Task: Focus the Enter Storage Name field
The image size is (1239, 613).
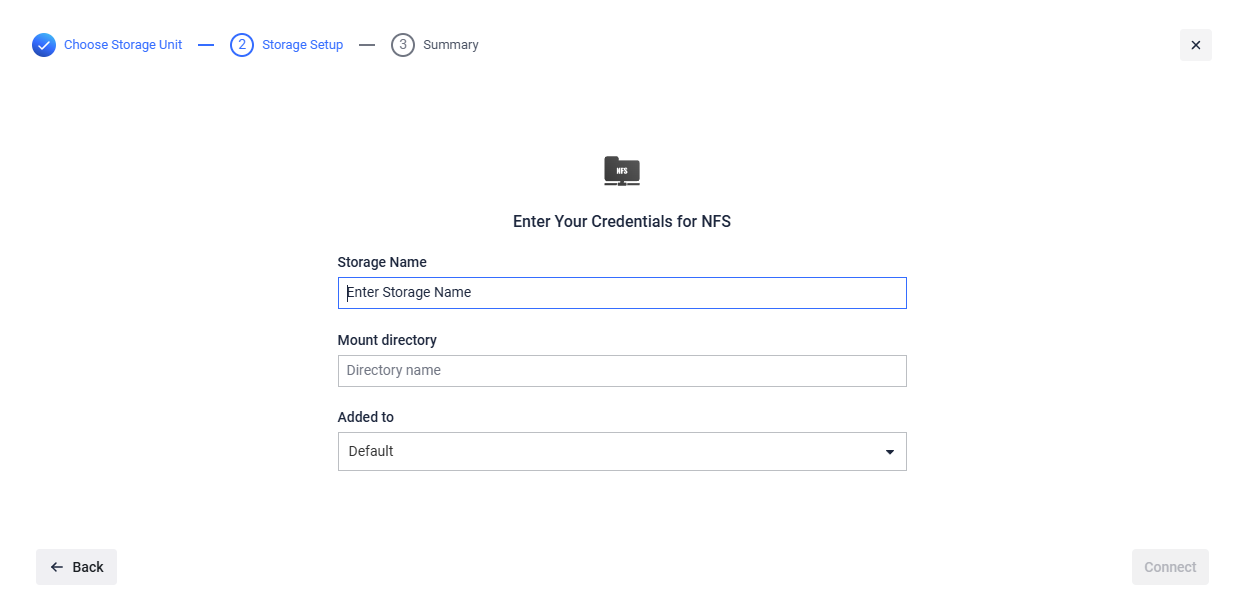Action: 621,293
